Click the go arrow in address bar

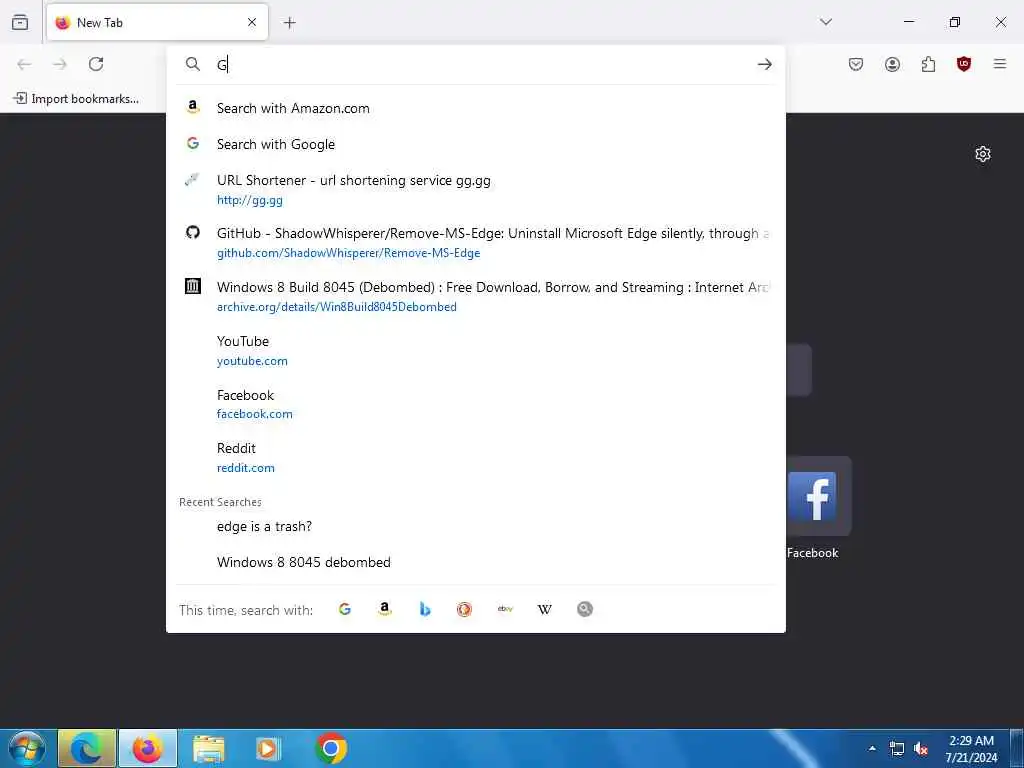click(765, 64)
